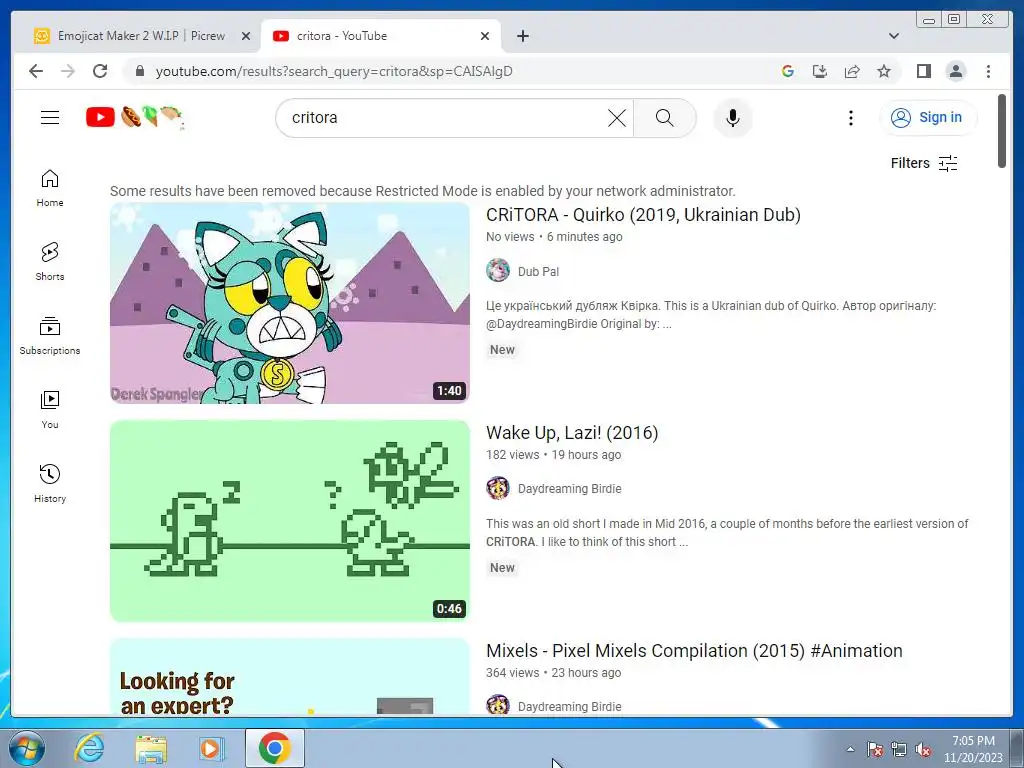Image resolution: width=1024 pixels, height=768 pixels.
Task: Click Daydreaming Birdie avatar under Wake Up, Lazi!
Action: [x=498, y=488]
